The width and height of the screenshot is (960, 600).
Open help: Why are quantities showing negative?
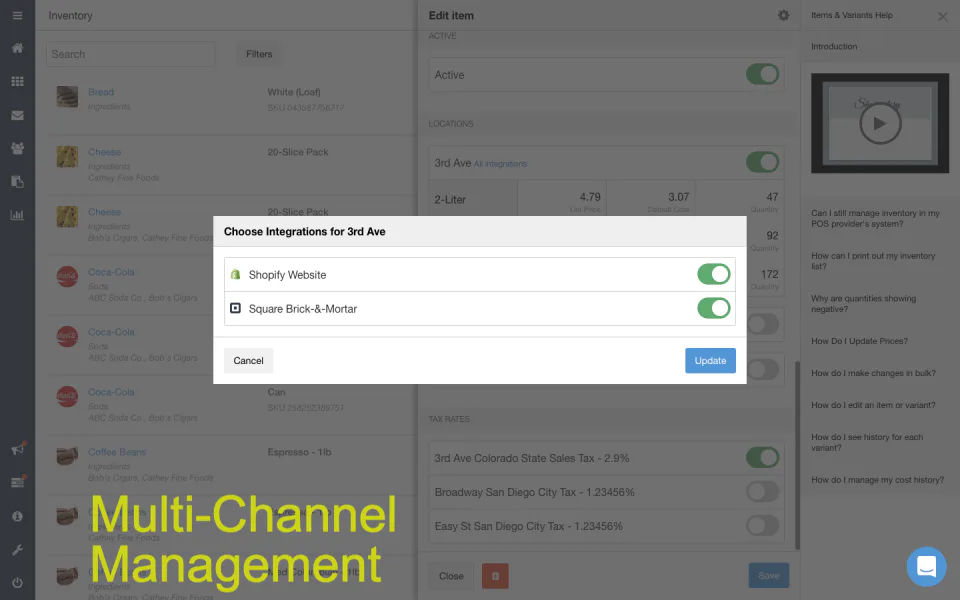pyautogui.click(x=863, y=304)
